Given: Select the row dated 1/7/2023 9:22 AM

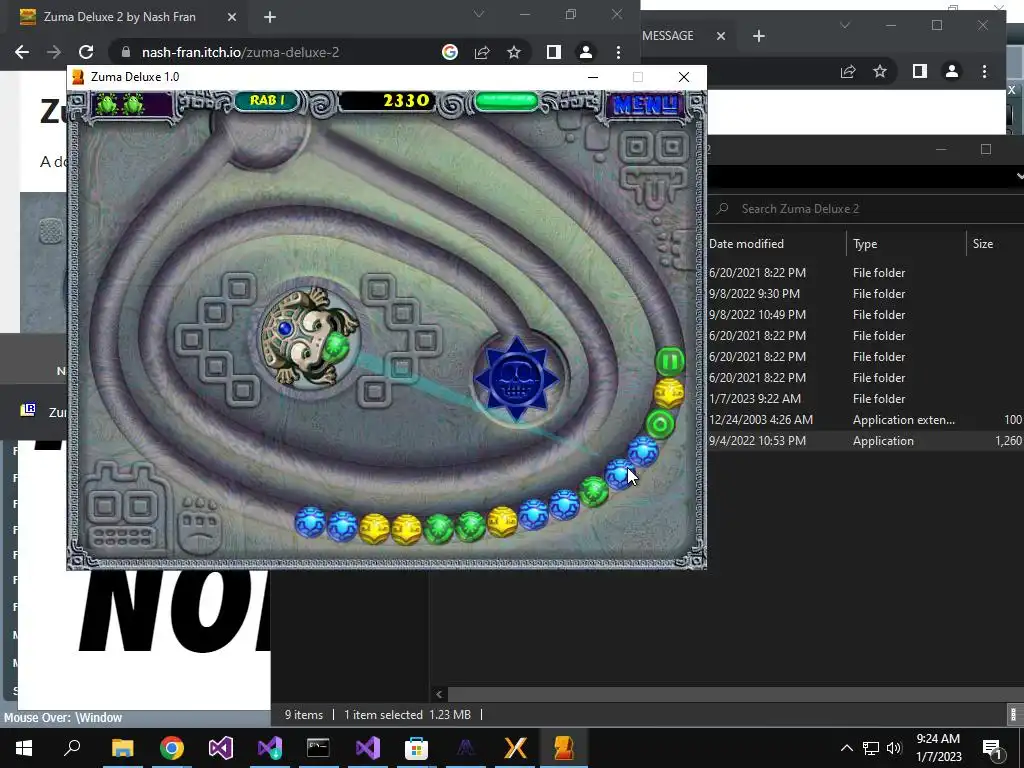Looking at the screenshot, I should click(x=866, y=398).
